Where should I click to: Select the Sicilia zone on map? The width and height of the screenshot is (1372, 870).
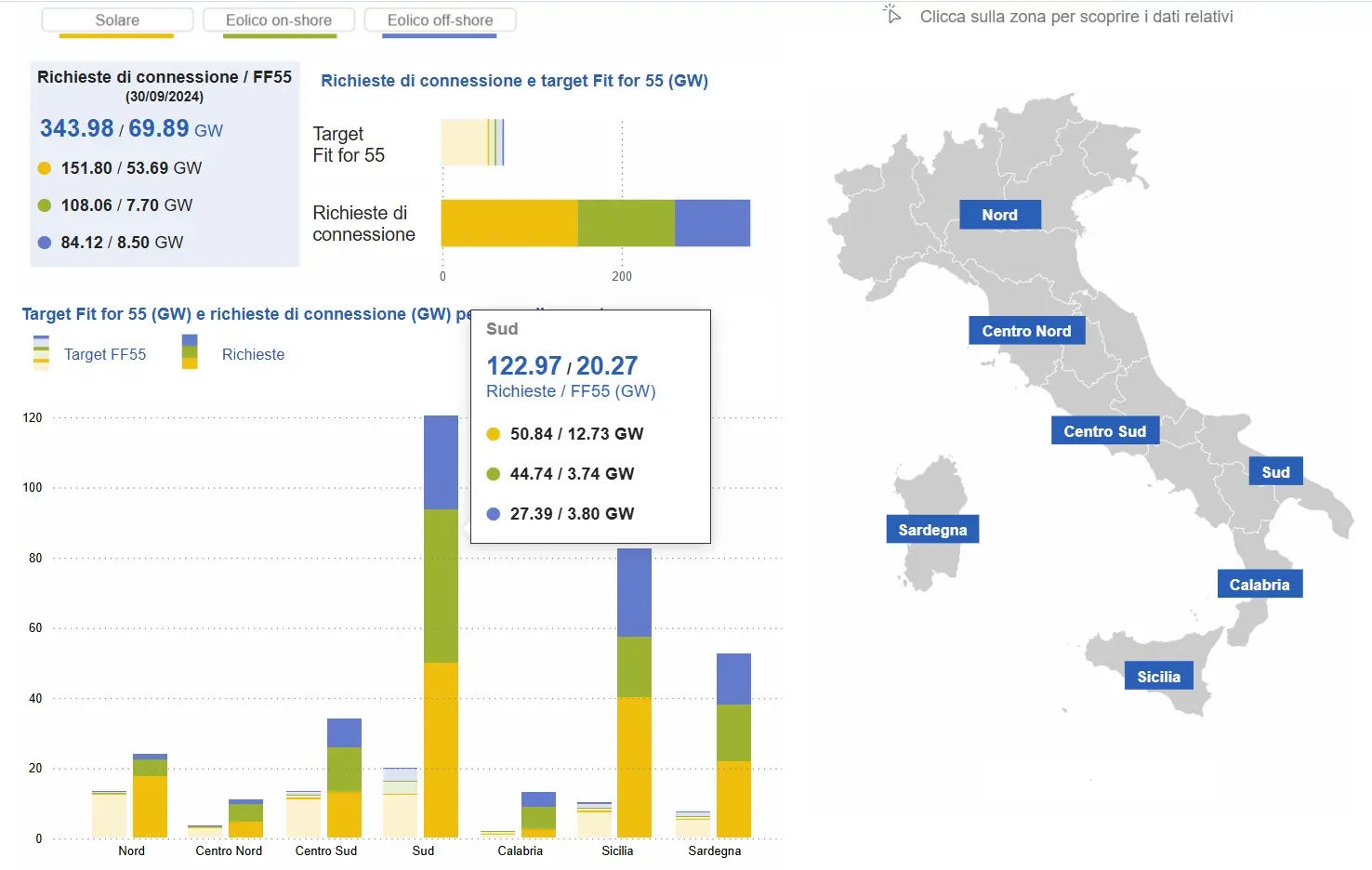[x=1158, y=677]
